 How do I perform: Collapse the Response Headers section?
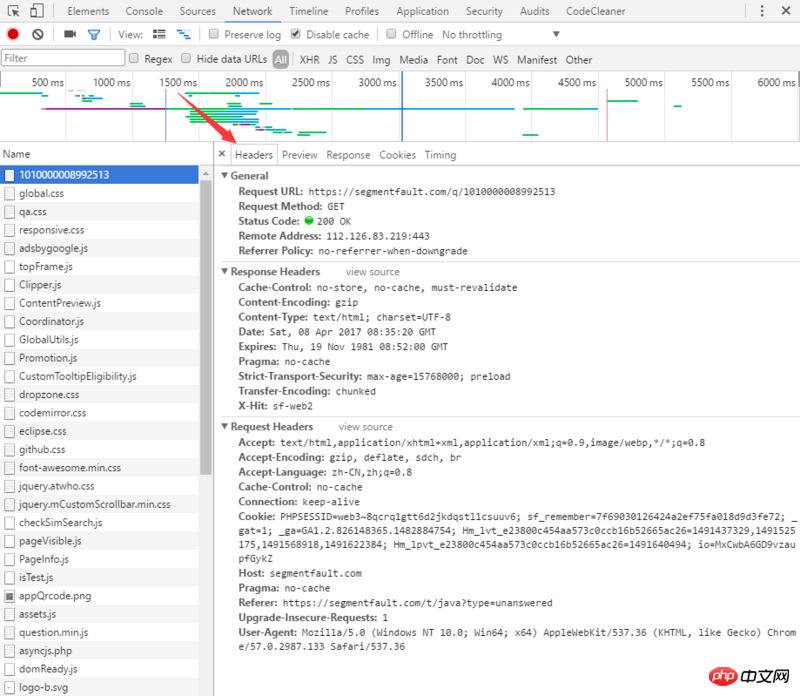(x=225, y=272)
